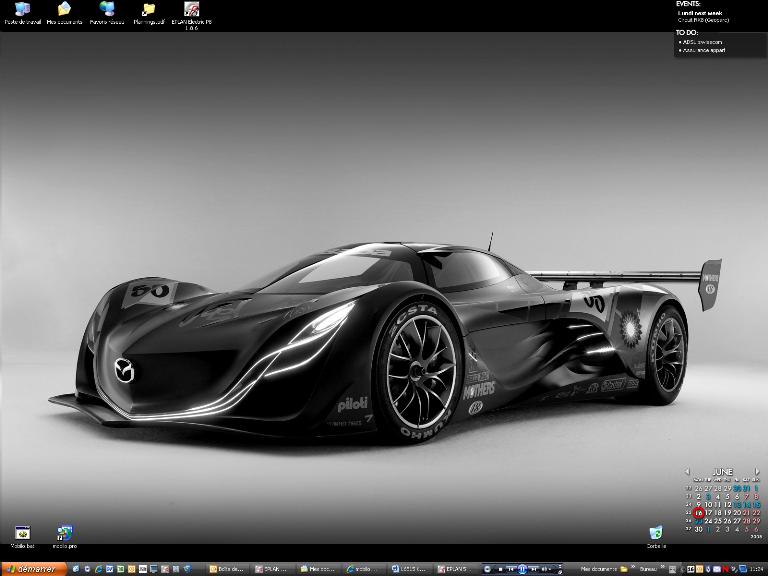Open the Planning pdf shortcut on desktop
Screen dimensions: 768x576
[x=148, y=13]
